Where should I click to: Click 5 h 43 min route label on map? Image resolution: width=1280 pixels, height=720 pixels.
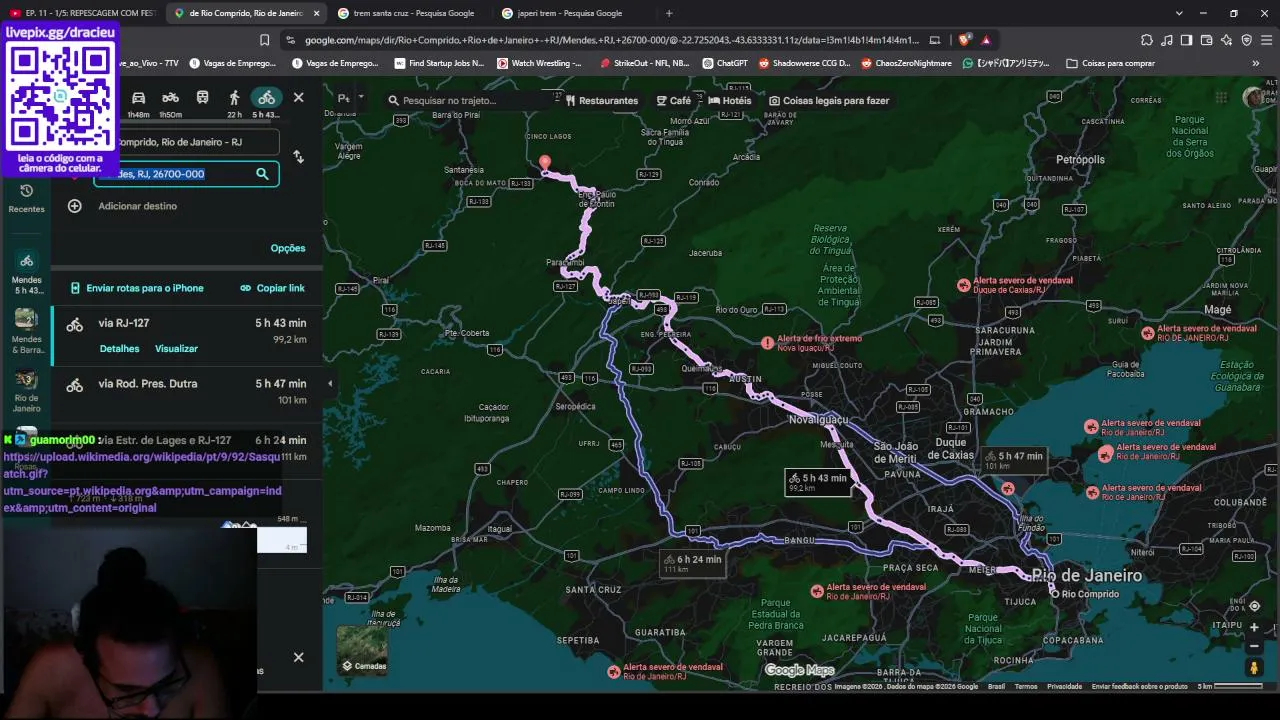(819, 482)
